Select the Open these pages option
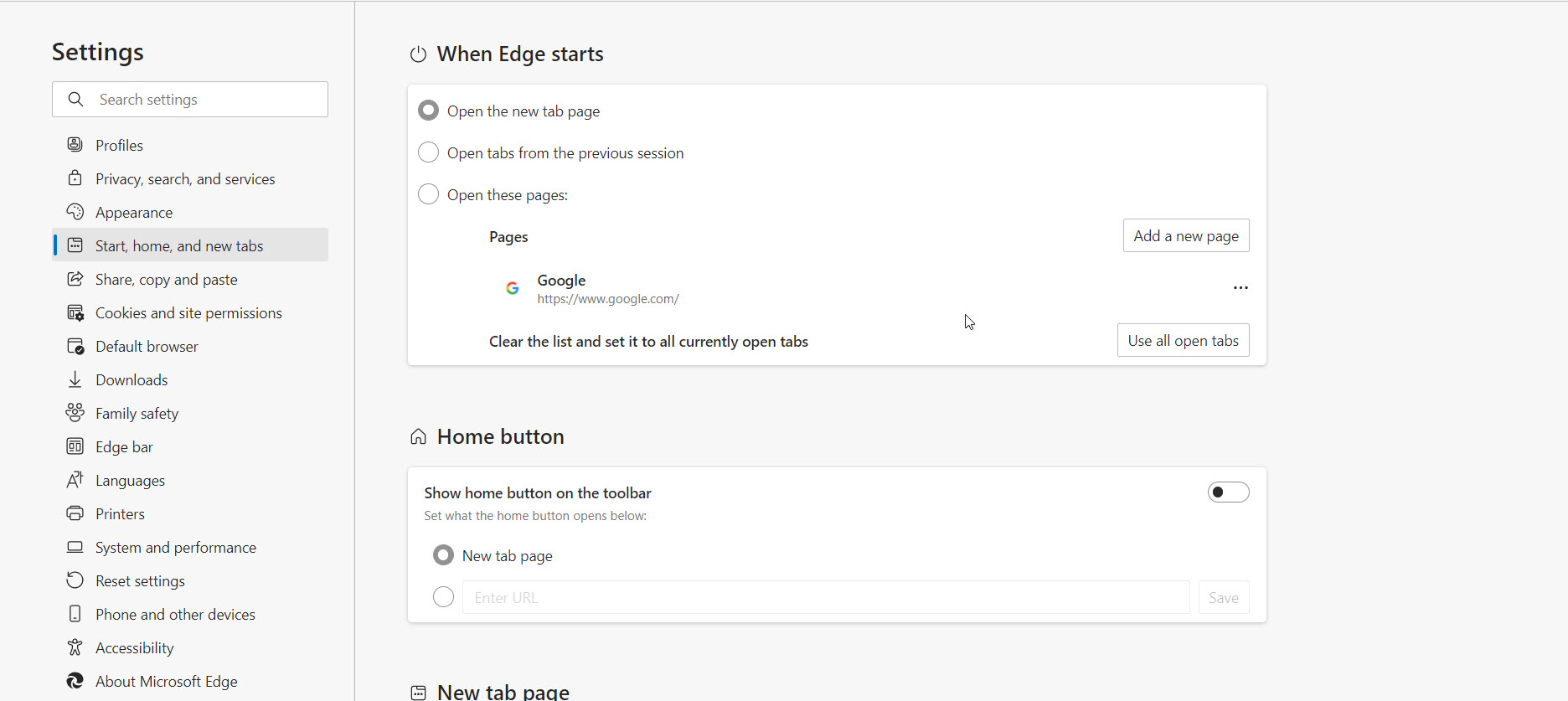This screenshot has width=1568, height=701. (428, 194)
